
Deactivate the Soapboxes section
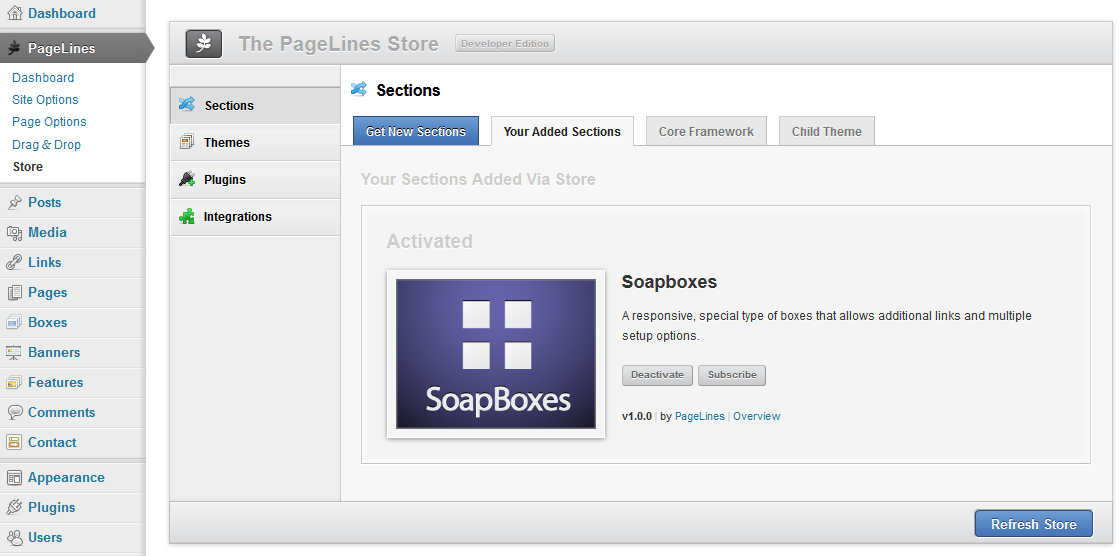657,375
